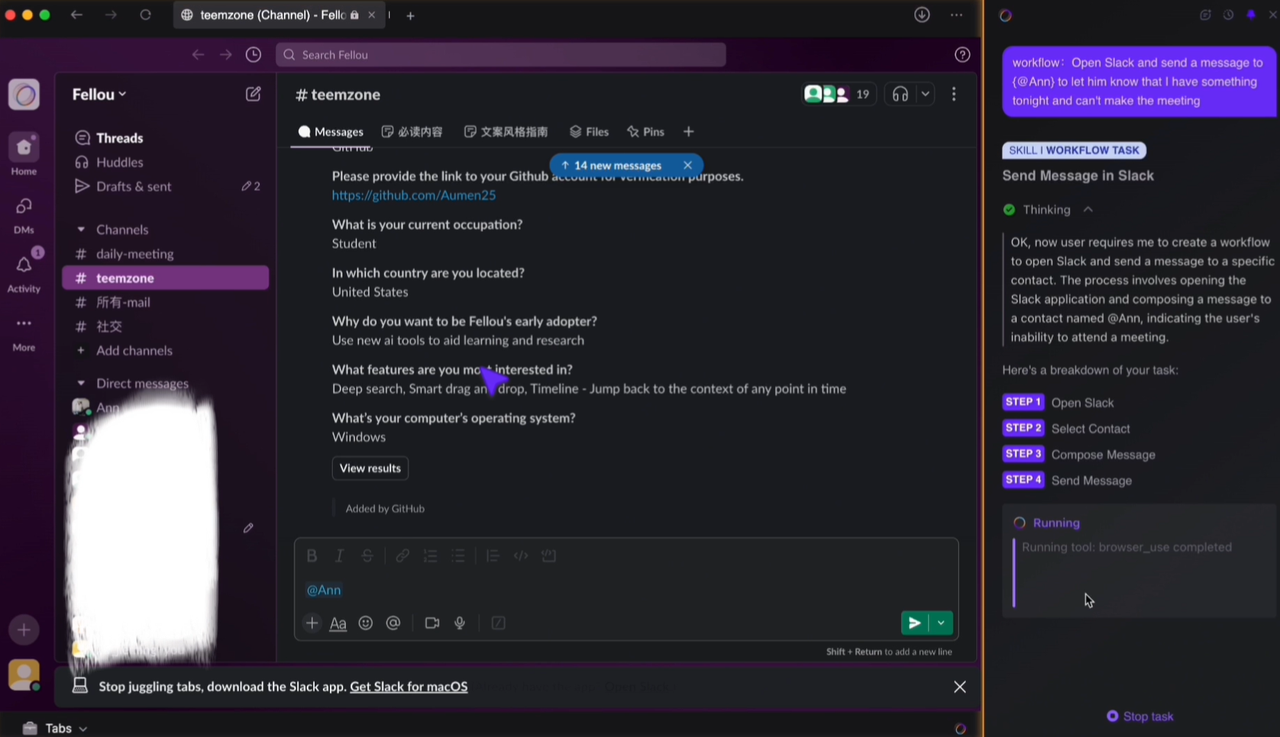
Task: Switch to the Files tab
Action: click(589, 131)
